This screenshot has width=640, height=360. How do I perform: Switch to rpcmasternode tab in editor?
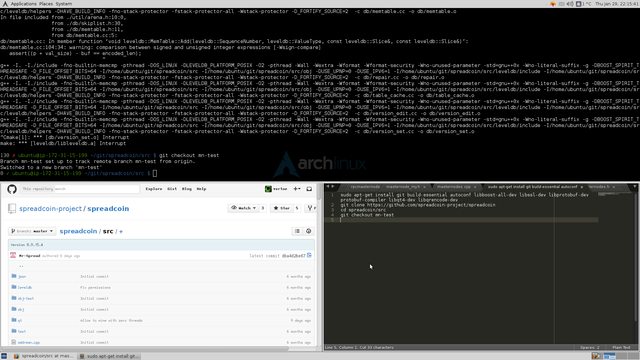[x=365, y=187]
